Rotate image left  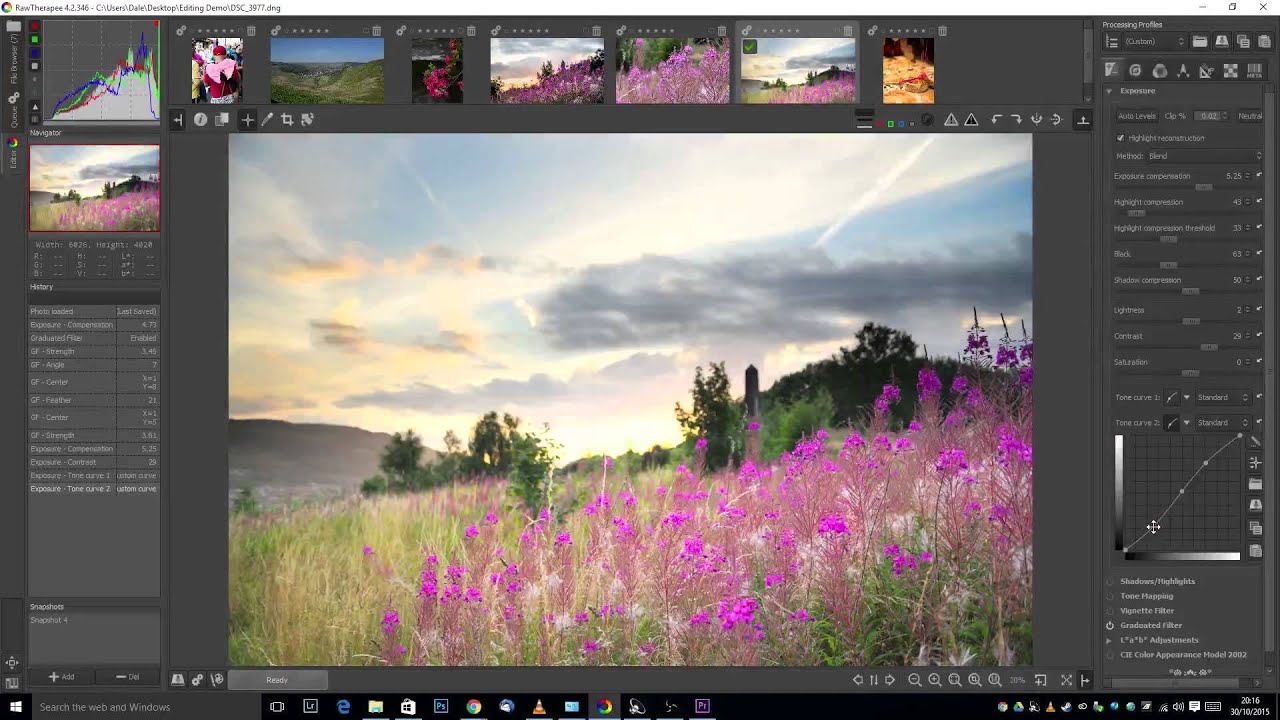[996, 119]
